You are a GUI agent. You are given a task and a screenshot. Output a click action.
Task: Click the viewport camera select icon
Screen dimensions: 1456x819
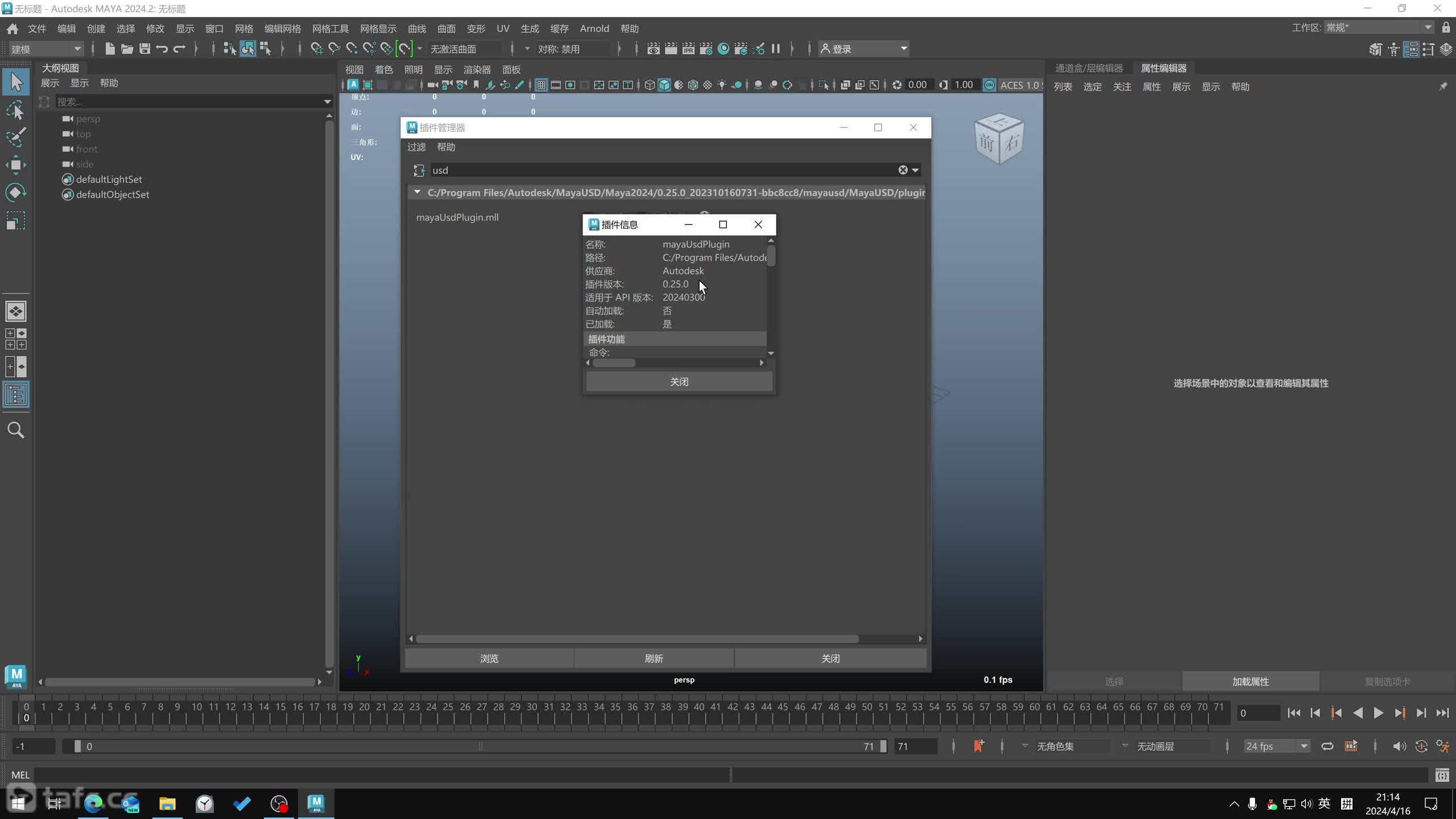433,85
